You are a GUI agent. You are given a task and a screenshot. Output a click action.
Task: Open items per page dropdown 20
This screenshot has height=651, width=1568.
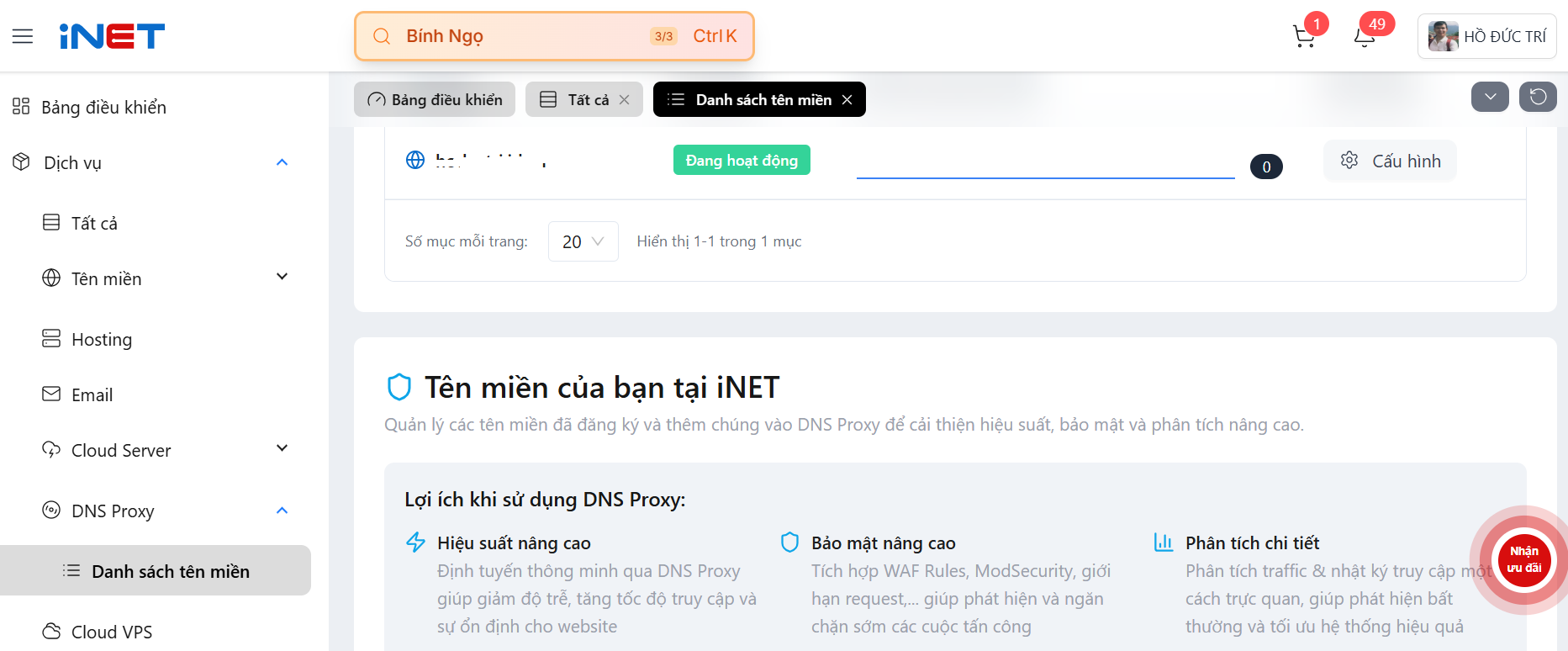pyautogui.click(x=583, y=241)
